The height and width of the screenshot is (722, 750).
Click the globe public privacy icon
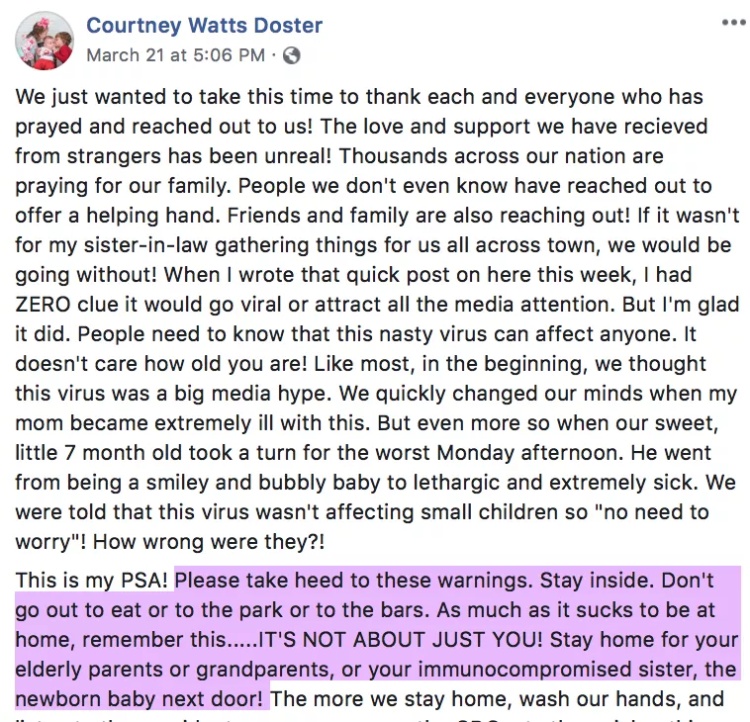point(292,56)
